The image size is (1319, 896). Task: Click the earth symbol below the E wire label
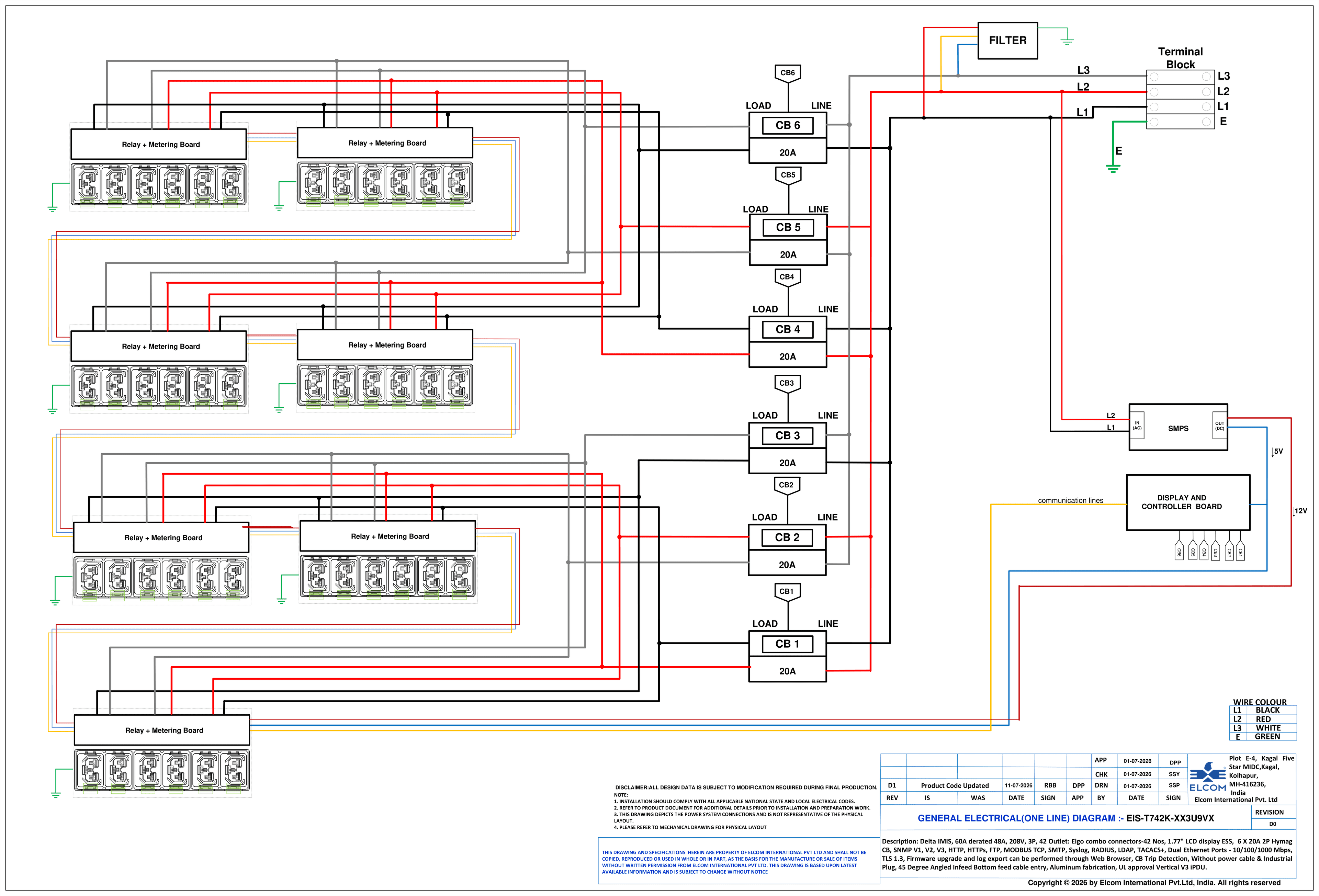point(1113,168)
